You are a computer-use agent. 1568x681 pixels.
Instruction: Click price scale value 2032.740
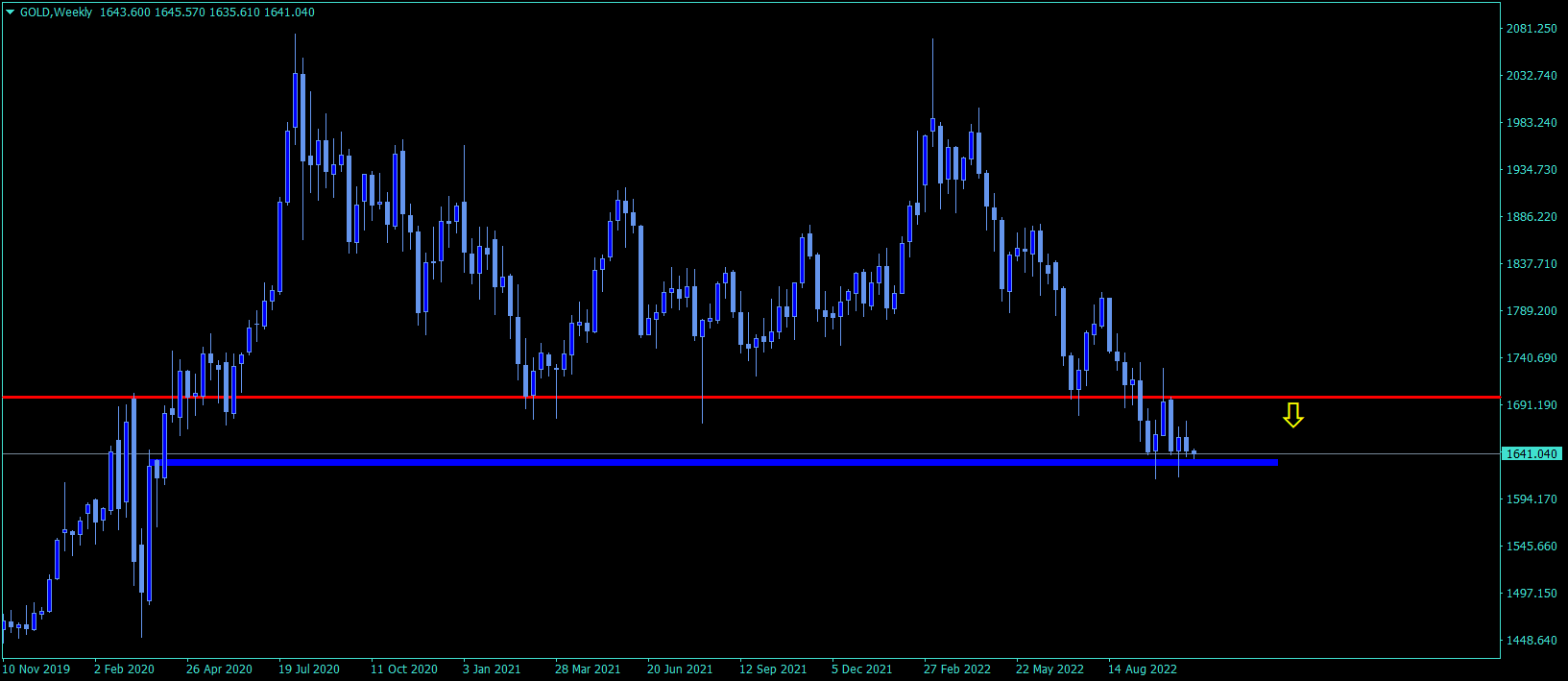tap(1532, 76)
